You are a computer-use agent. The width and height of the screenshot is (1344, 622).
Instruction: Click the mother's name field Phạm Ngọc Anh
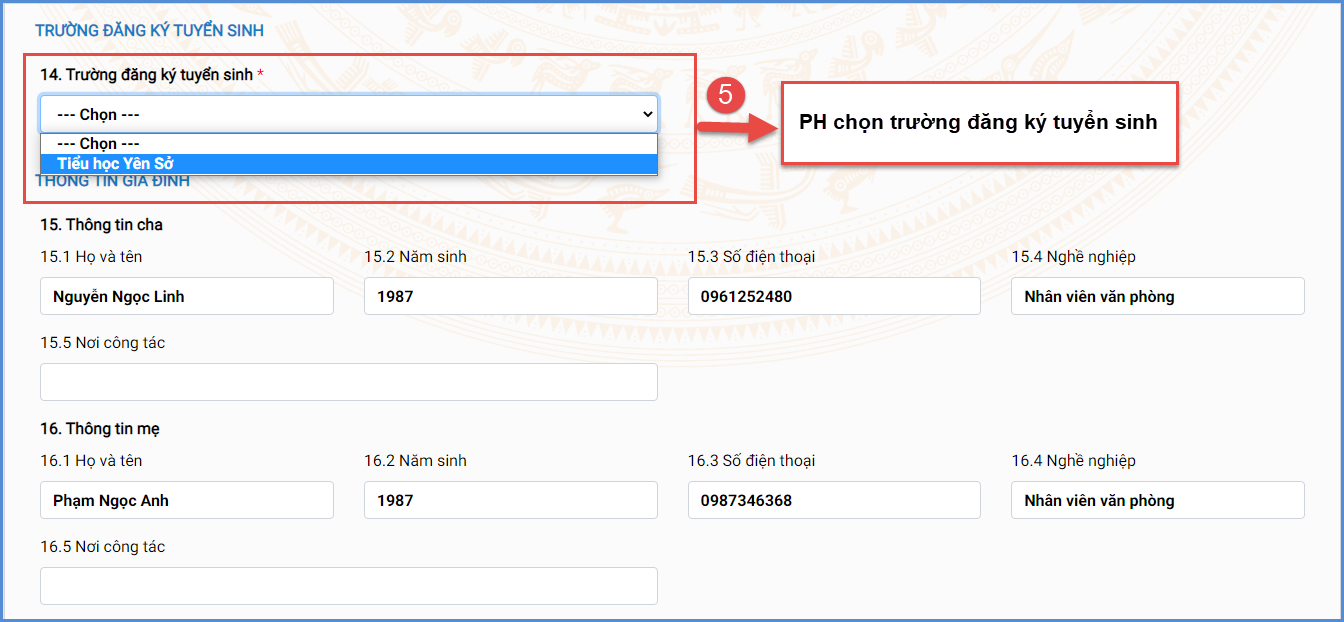[187, 501]
